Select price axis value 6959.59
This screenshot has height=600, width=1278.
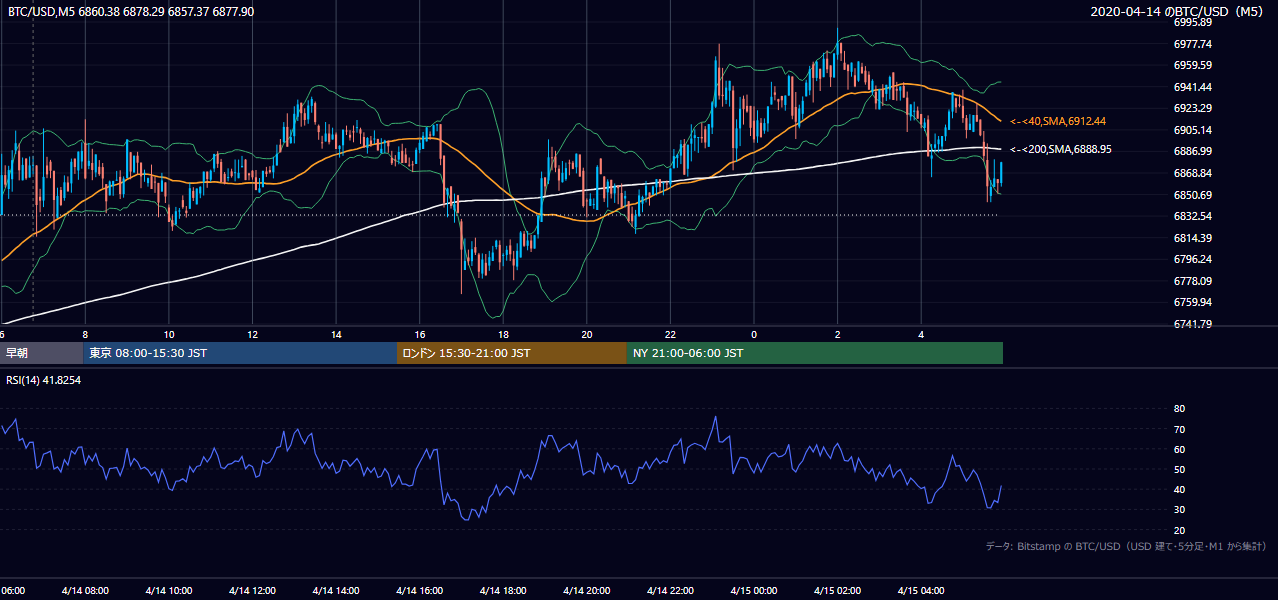click(x=1192, y=65)
